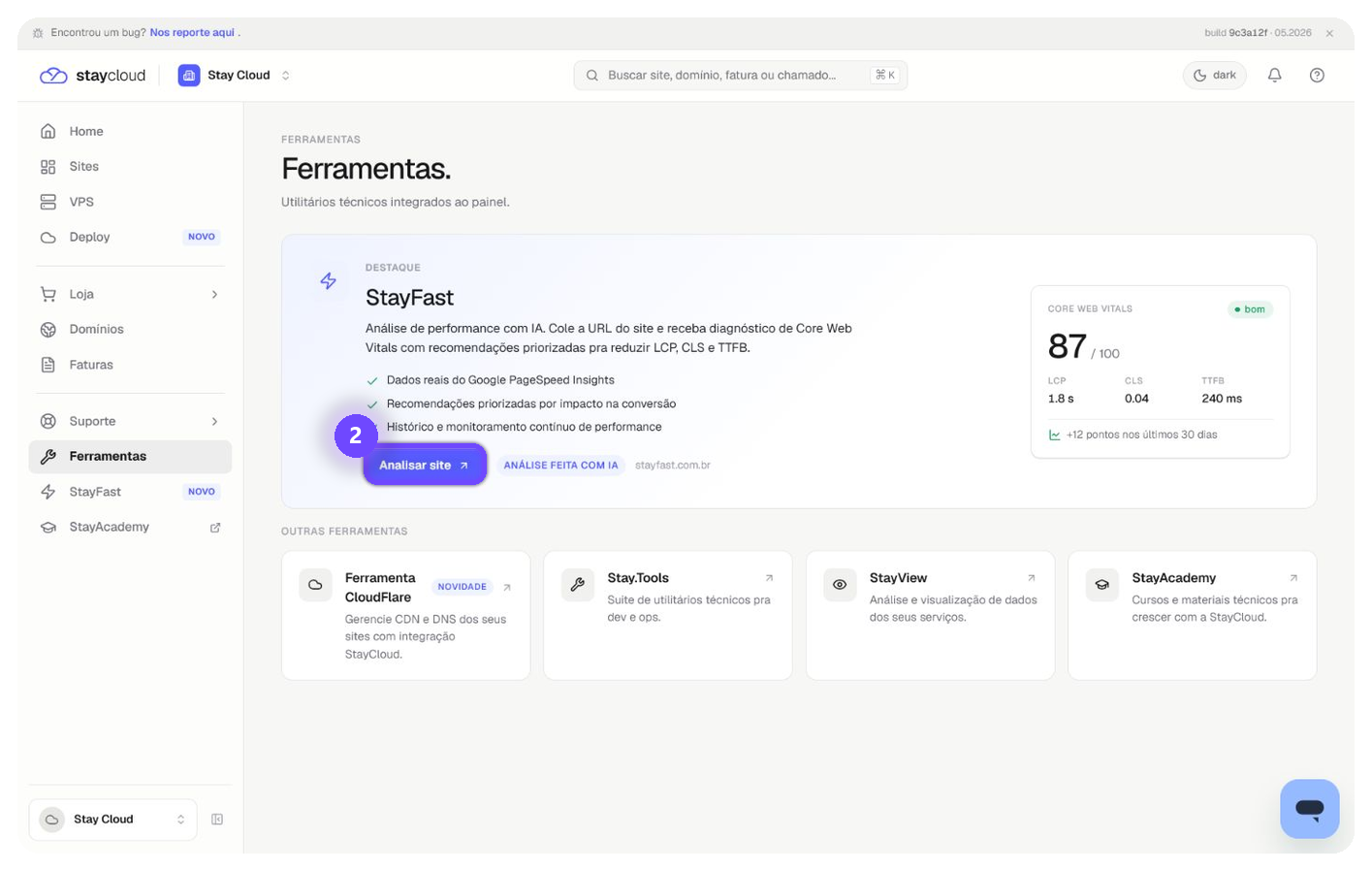
Task: Open the help question mark icon
Action: click(1317, 75)
